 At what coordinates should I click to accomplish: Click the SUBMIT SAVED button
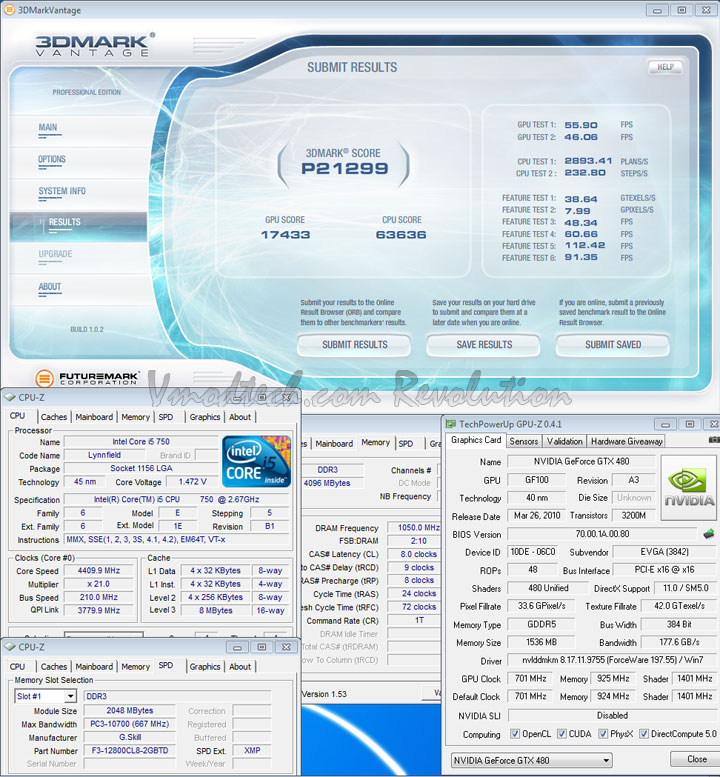coord(613,345)
